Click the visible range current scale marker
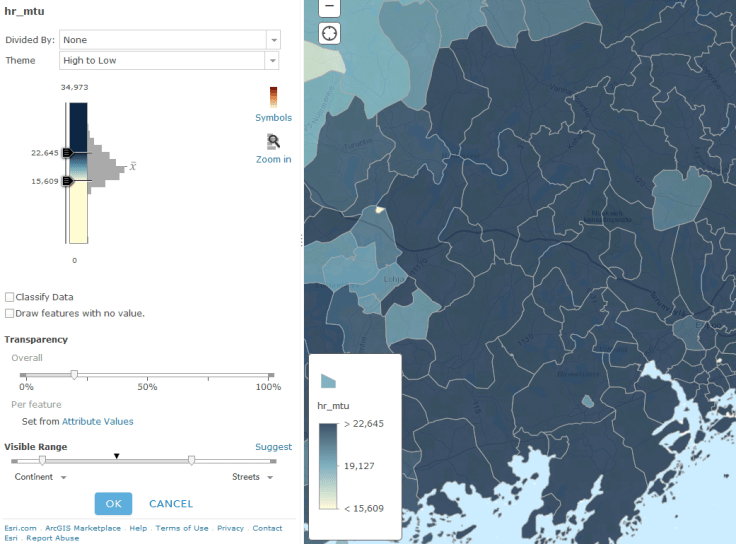Image resolution: width=736 pixels, height=544 pixels. 117,456
